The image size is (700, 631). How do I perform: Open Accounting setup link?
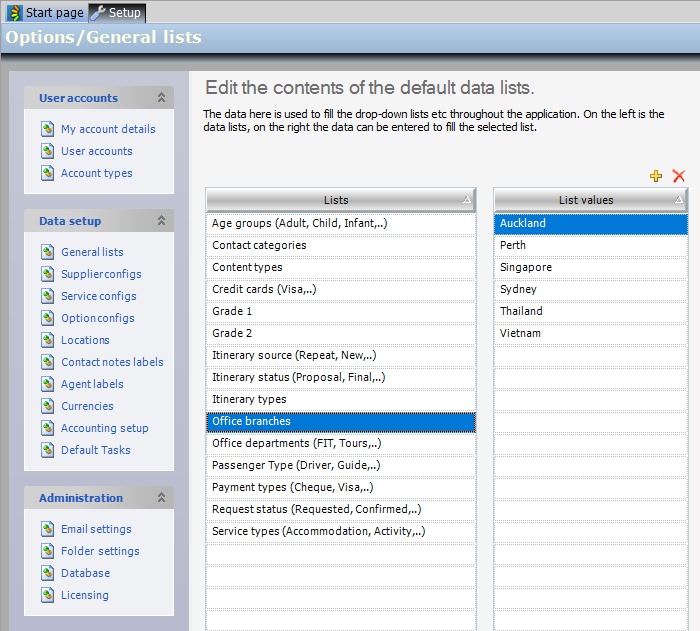coord(104,428)
